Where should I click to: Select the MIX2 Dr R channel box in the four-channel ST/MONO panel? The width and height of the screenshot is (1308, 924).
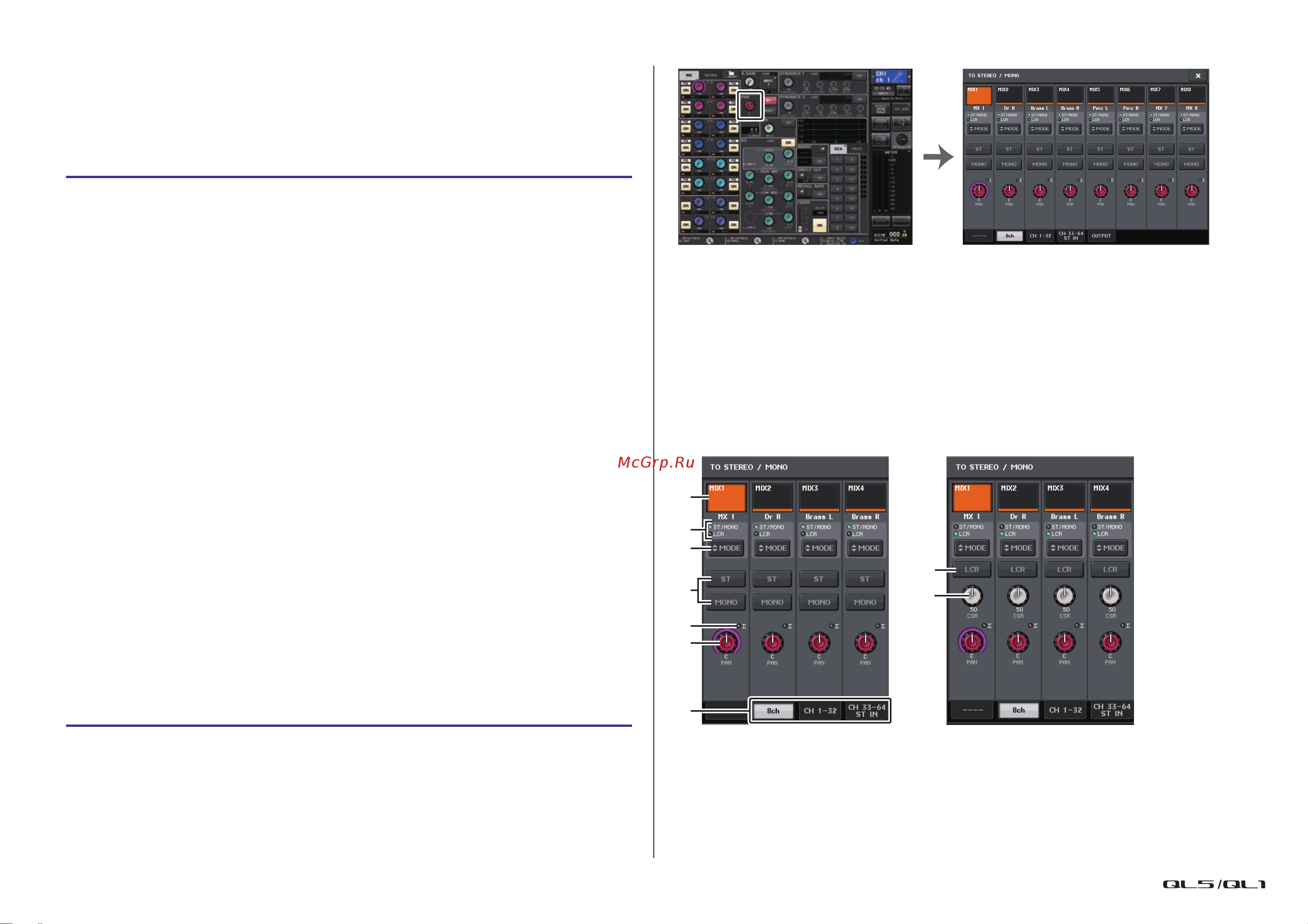tap(773, 497)
